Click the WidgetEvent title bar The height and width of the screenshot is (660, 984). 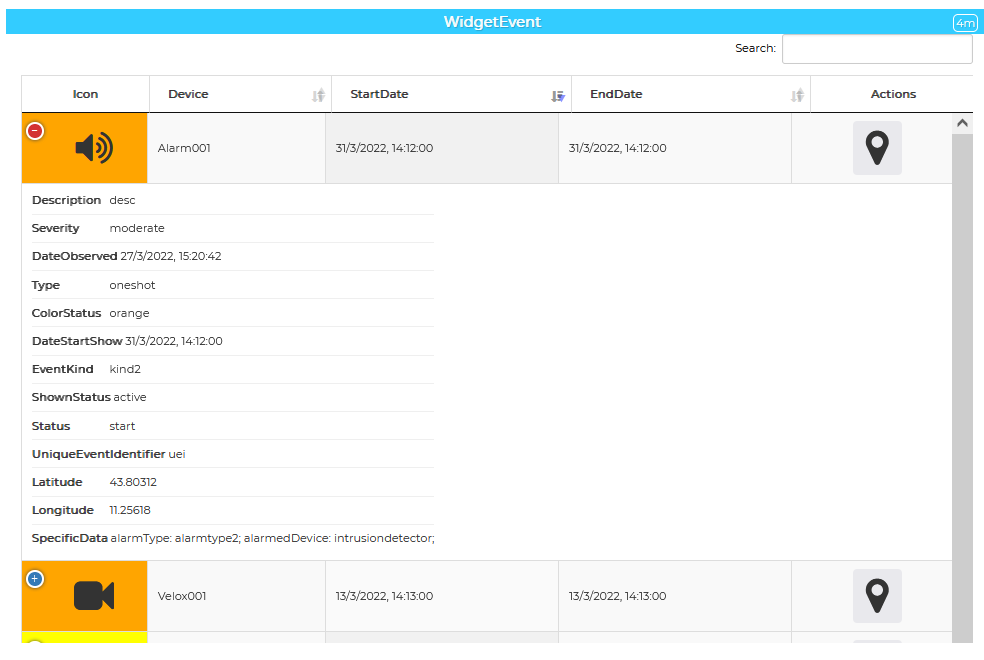click(x=492, y=22)
